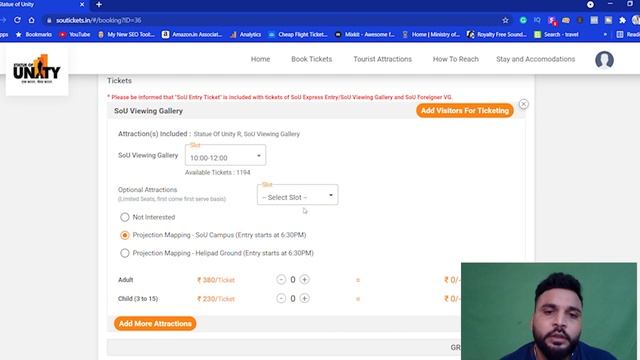This screenshot has height=360, width=640.
Task: Go to the Home menu item
Action: [260, 59]
